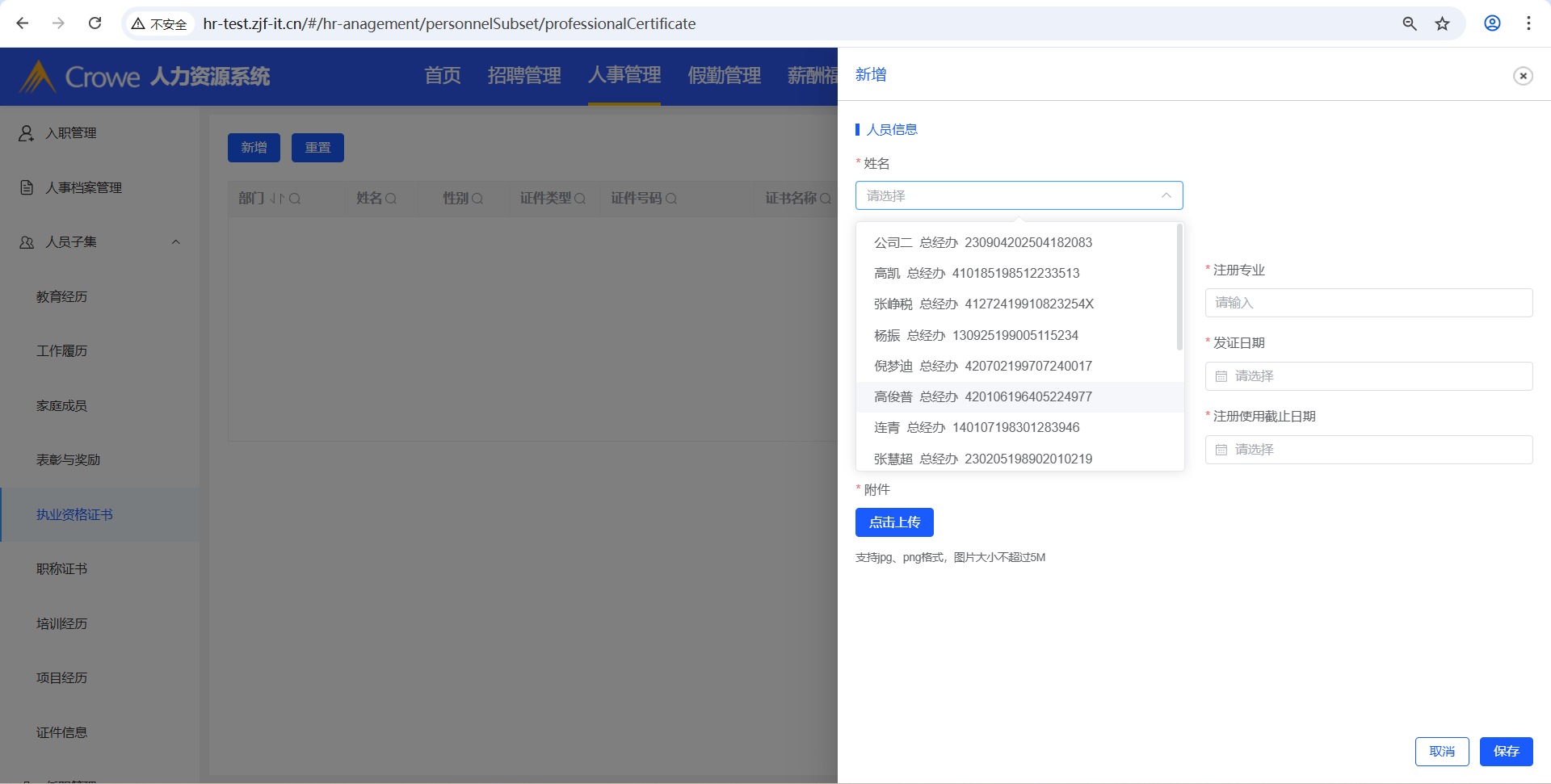This screenshot has height=784, width=1551.
Task: Click search icon in 姓名 column header
Action: tap(392, 199)
